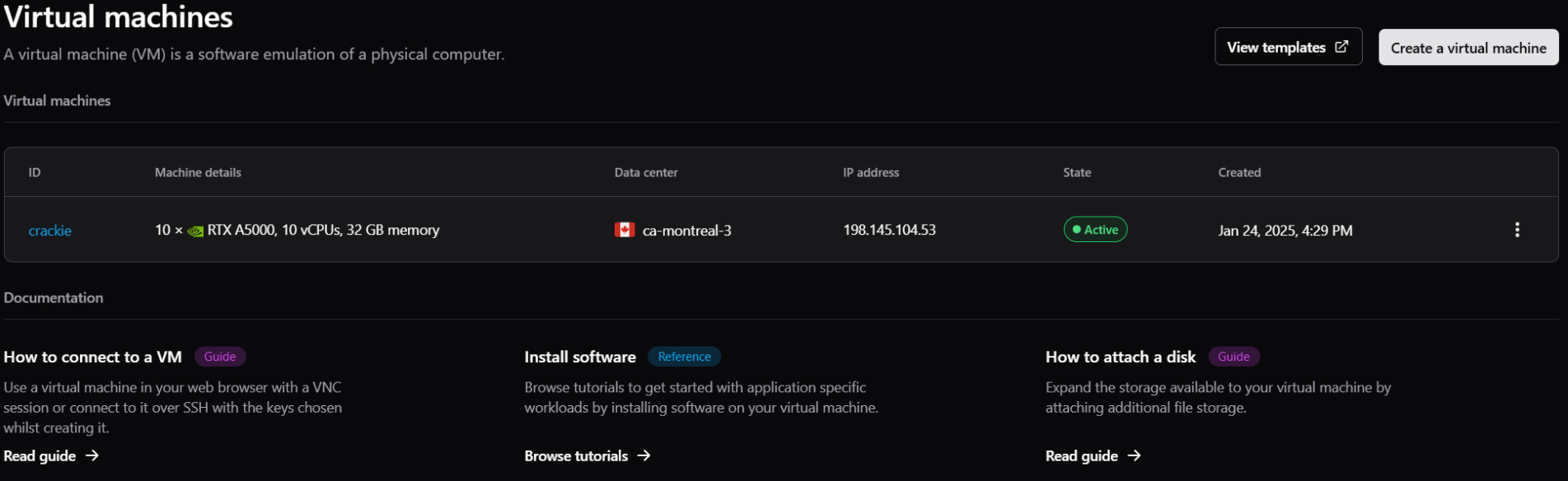Click the external-link icon on View templates
Viewport: 1568px width, 481px height.
click(1341, 47)
